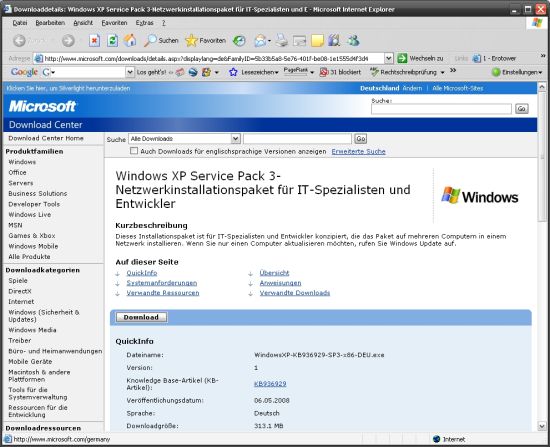Image resolution: width=550 pixels, height=447 pixels.
Task: Open the address bar URL dropdown
Action: 388,58
